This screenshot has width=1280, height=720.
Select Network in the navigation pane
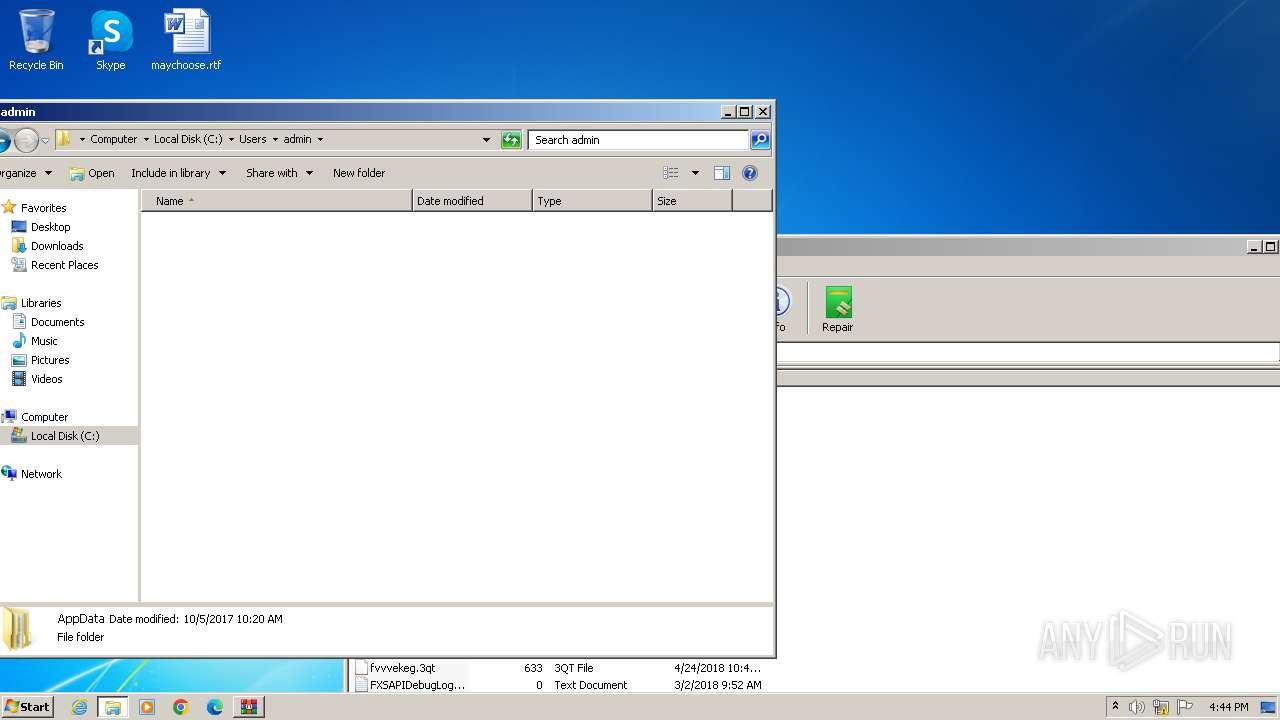[41, 474]
